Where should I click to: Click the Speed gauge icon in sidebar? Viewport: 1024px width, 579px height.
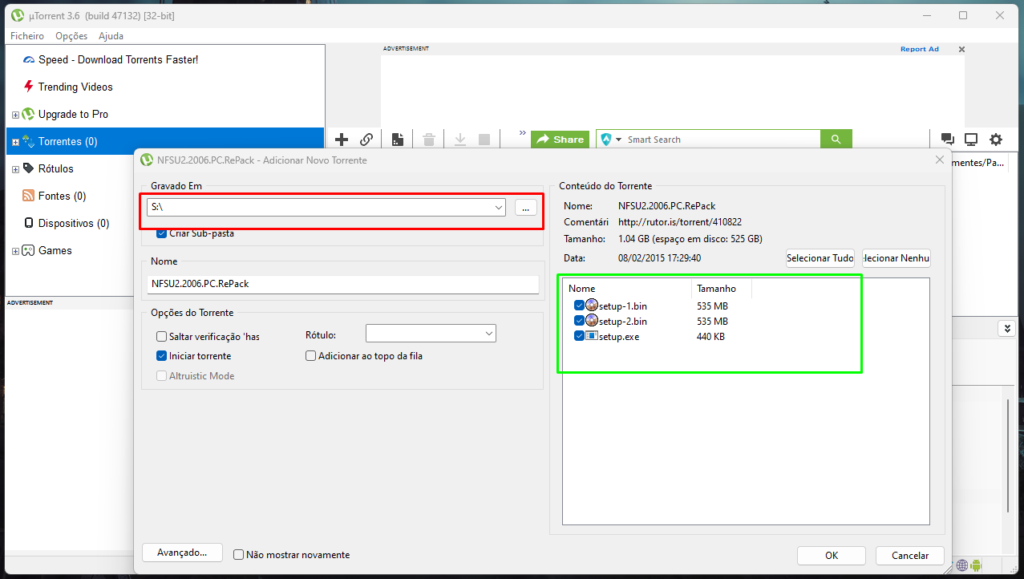click(x=29, y=59)
